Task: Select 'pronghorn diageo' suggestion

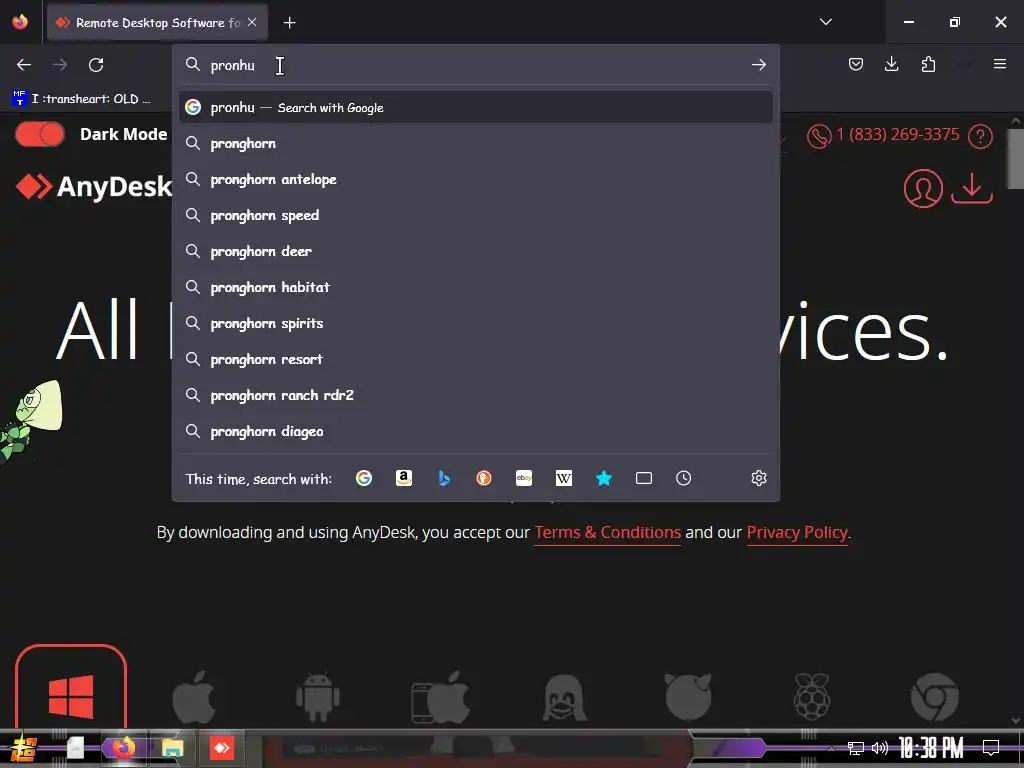Action: (x=475, y=431)
